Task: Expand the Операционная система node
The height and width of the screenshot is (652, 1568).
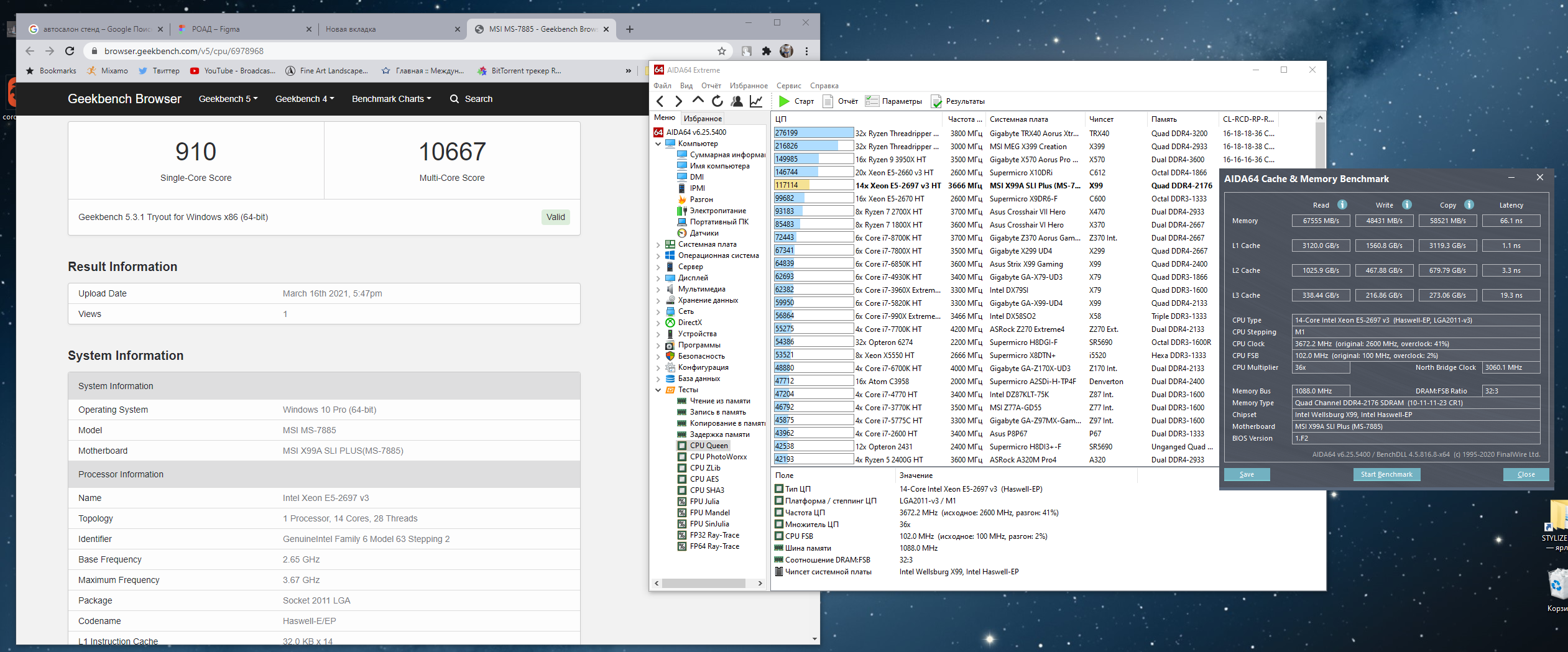Action: point(658,255)
